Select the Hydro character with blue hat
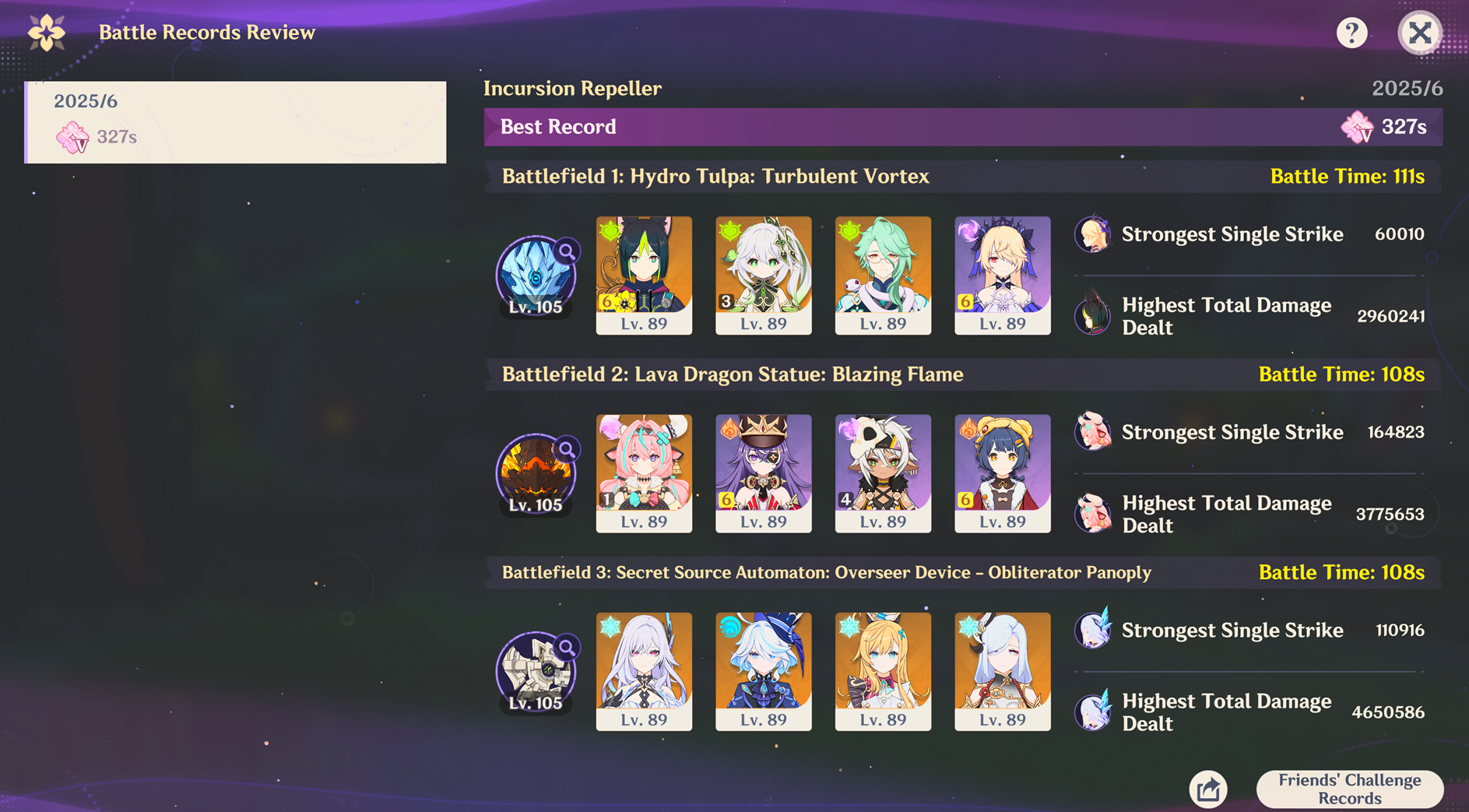This screenshot has width=1469, height=812. 763,671
